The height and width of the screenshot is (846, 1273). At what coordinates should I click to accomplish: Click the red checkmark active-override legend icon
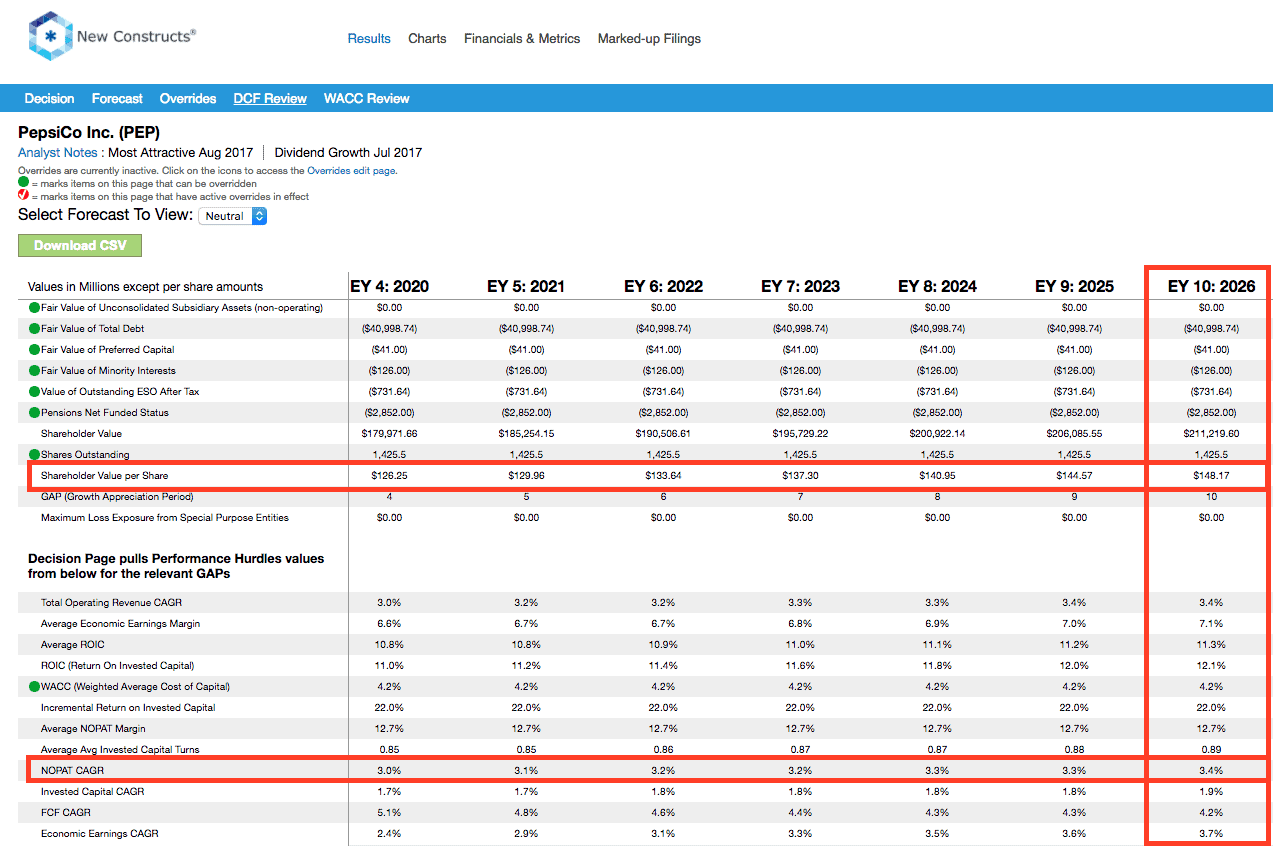23,196
